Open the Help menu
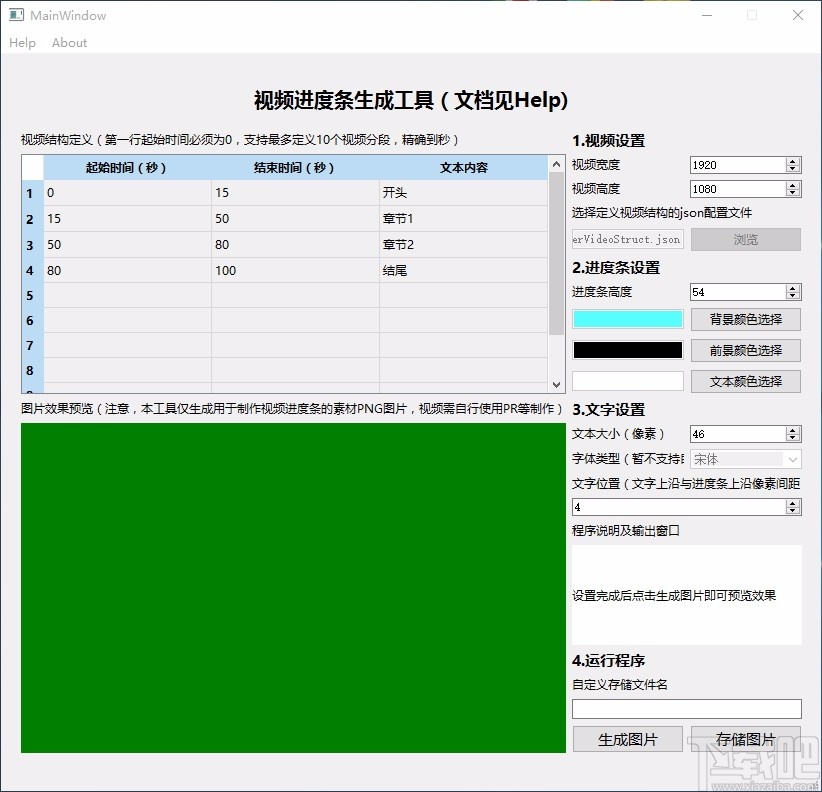The width and height of the screenshot is (822, 792). click(22, 43)
